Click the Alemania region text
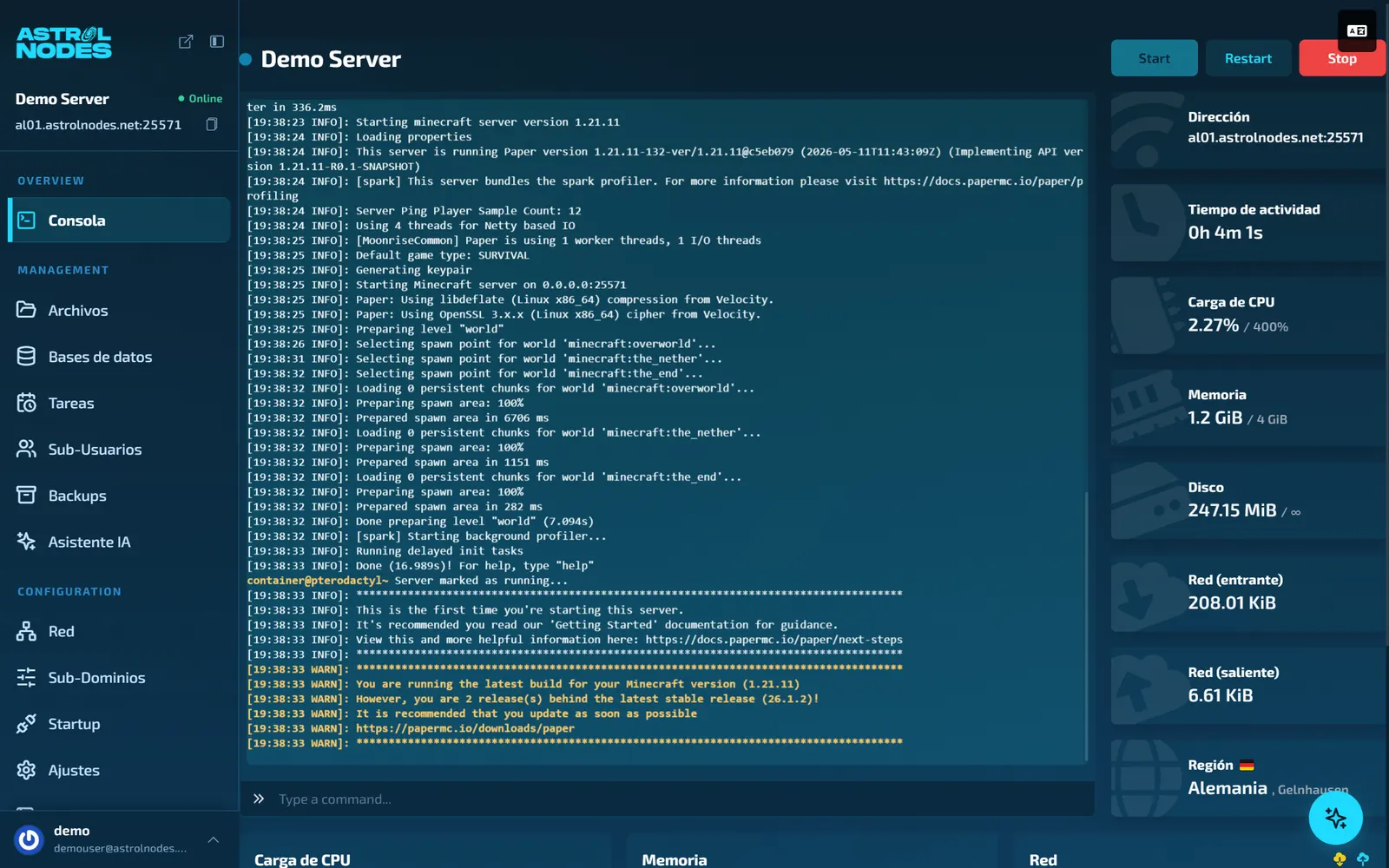 coord(1228,788)
